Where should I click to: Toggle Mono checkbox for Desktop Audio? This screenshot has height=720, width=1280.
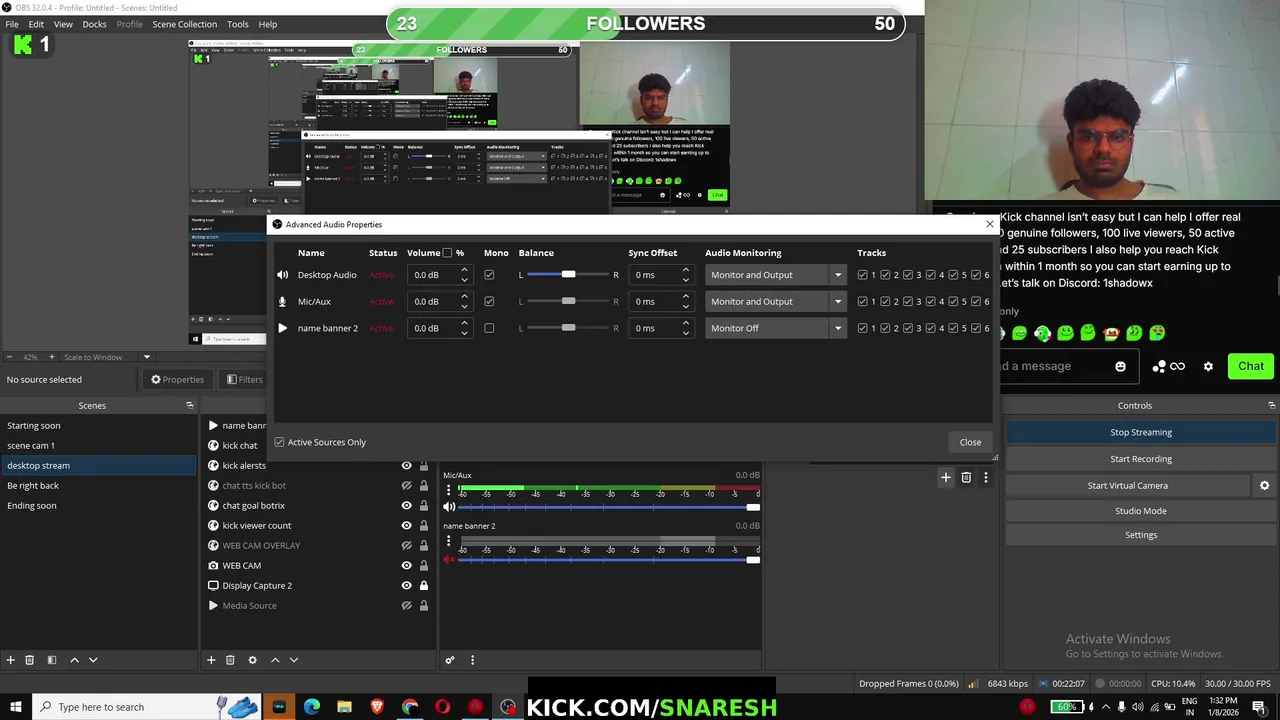(489, 275)
